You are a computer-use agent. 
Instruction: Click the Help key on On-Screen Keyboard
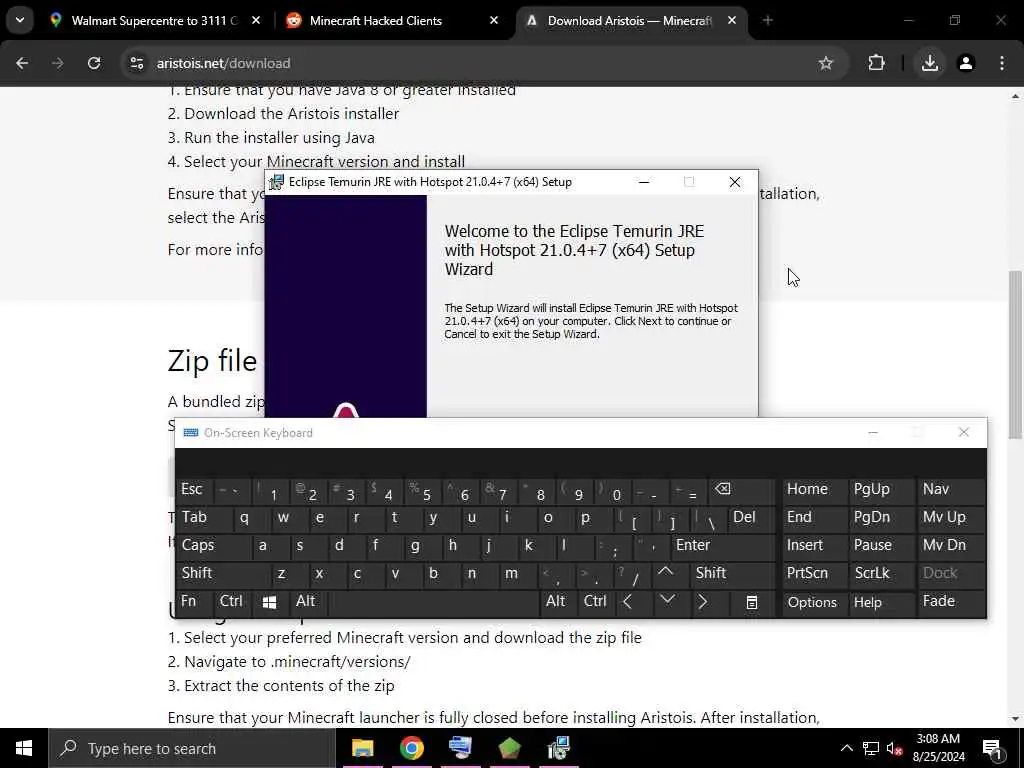pyautogui.click(x=880, y=601)
